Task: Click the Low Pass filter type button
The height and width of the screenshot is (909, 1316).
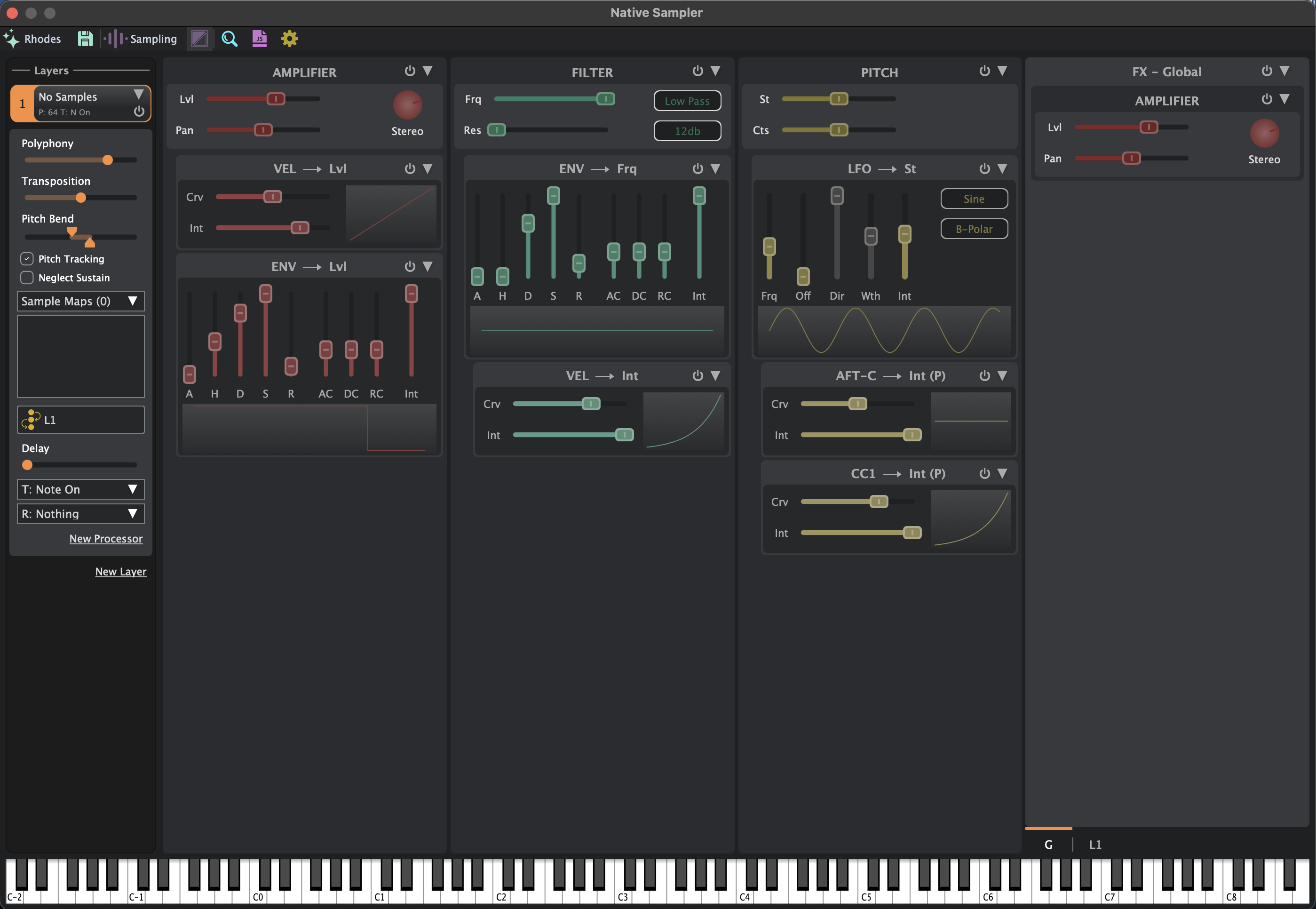Action: point(687,101)
